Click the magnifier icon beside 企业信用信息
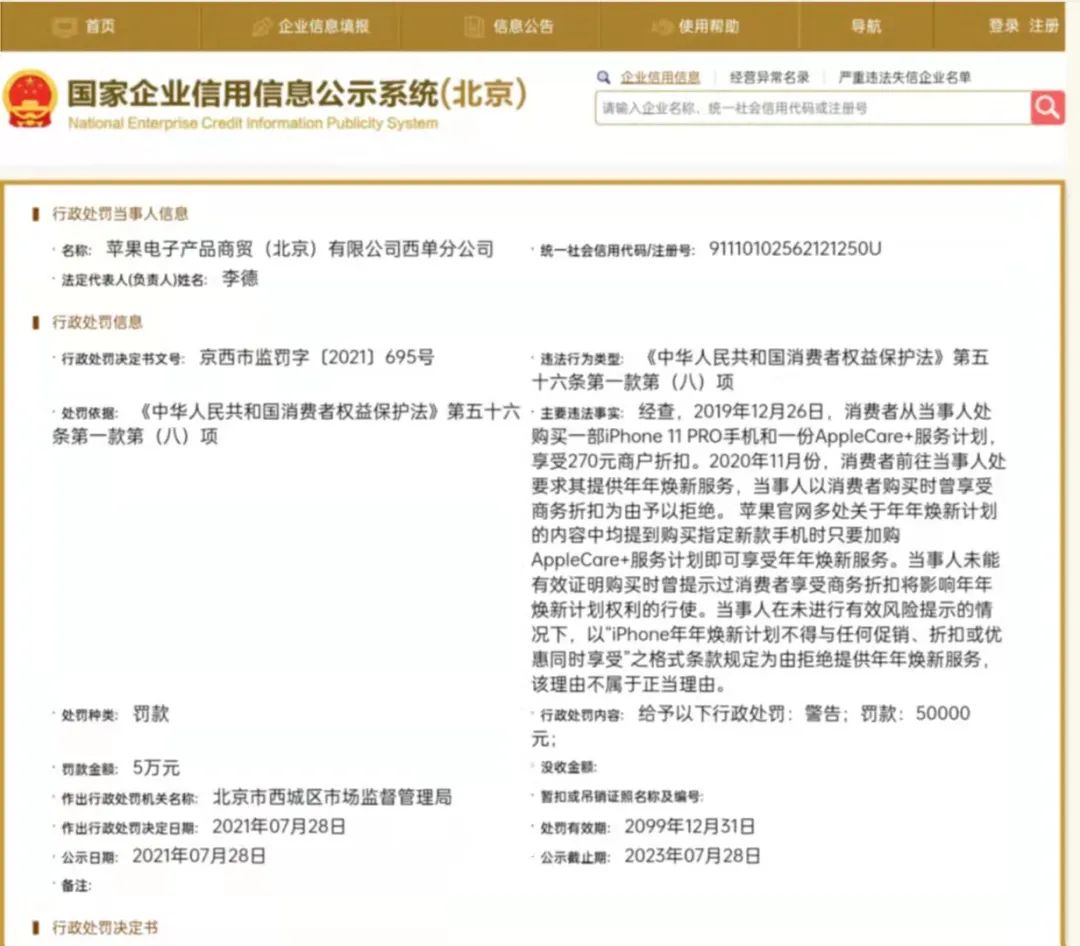The height and width of the screenshot is (946, 1080). point(604,77)
